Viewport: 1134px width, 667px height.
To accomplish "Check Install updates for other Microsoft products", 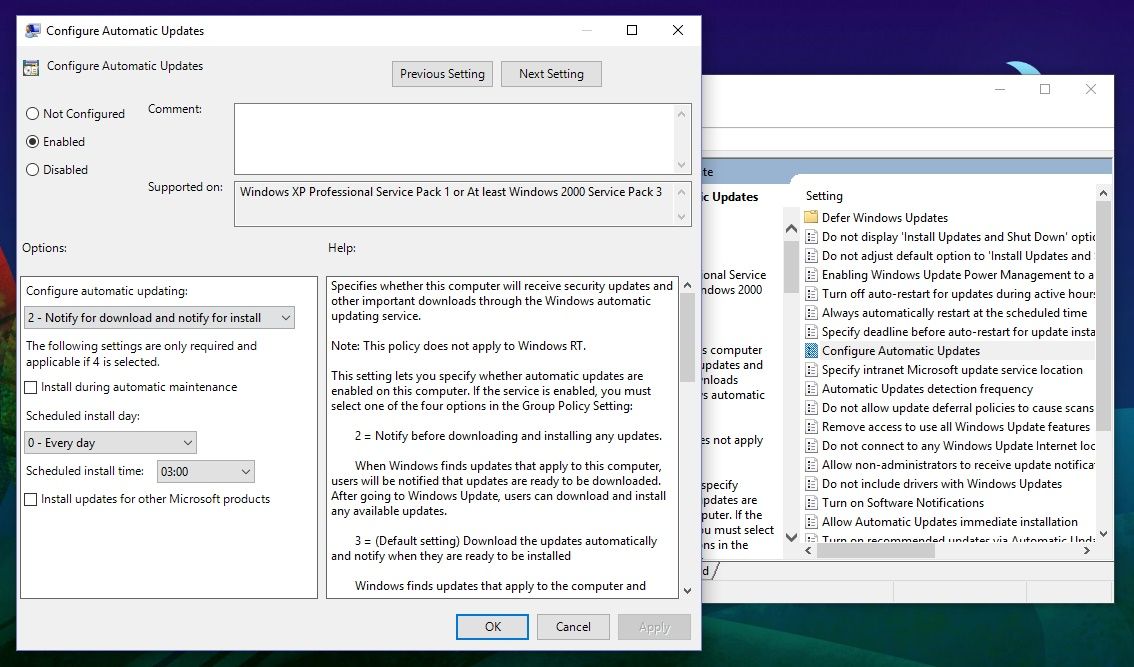I will [x=32, y=499].
